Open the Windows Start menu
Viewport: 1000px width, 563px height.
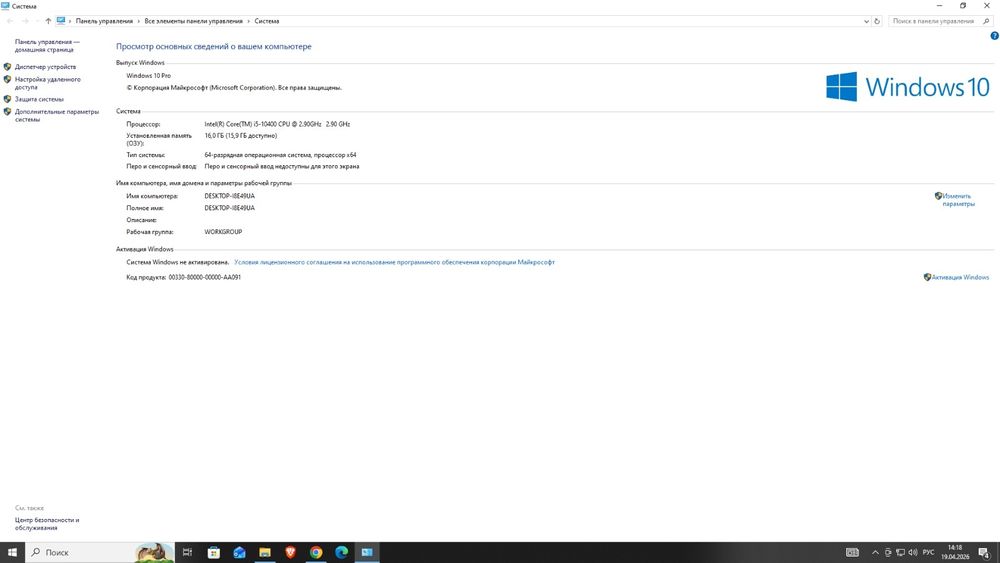coord(12,552)
